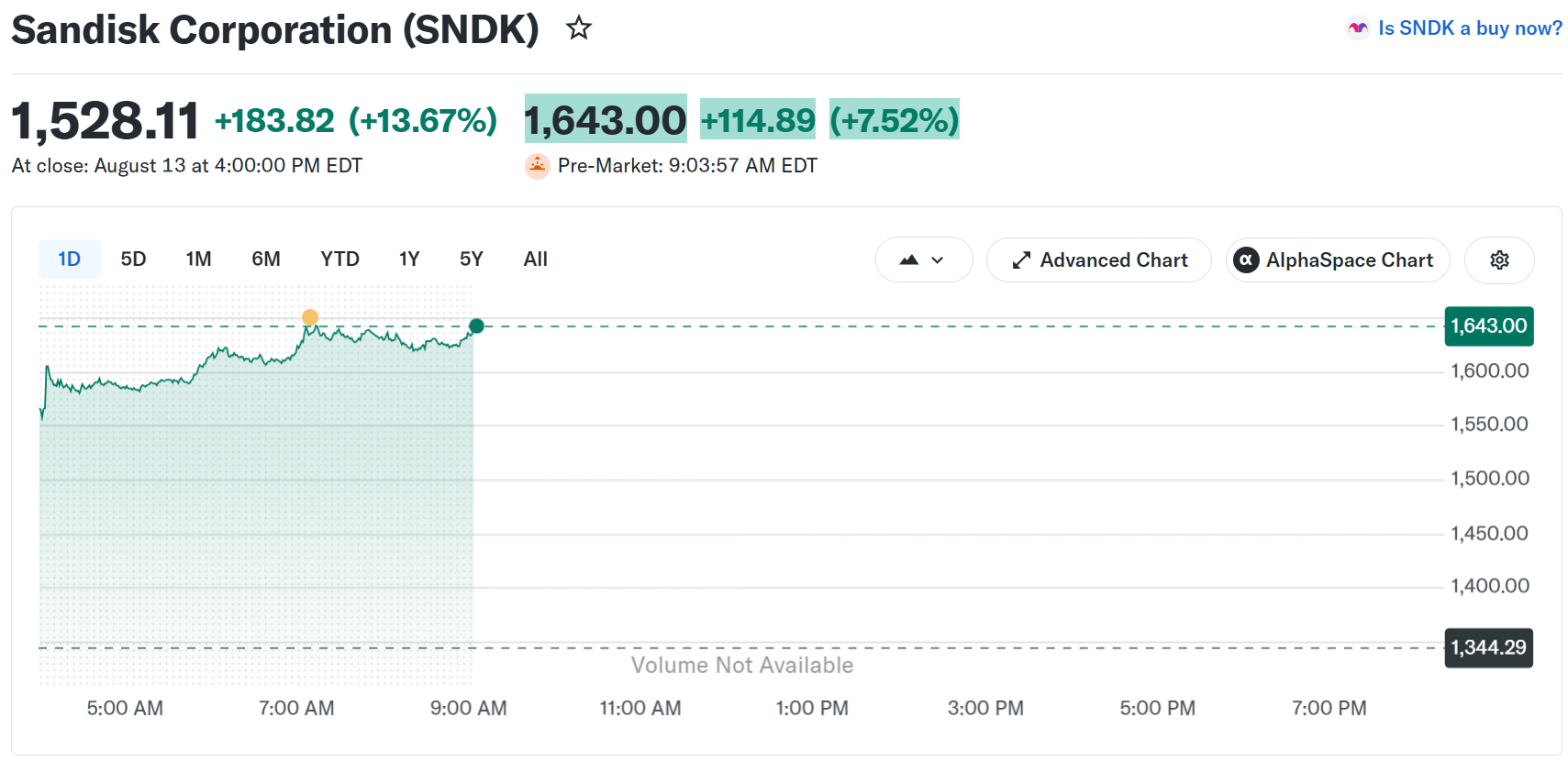Click the icon beside Is SNDK a buy now
Screen dimensions: 1568x762
pos(1358,28)
